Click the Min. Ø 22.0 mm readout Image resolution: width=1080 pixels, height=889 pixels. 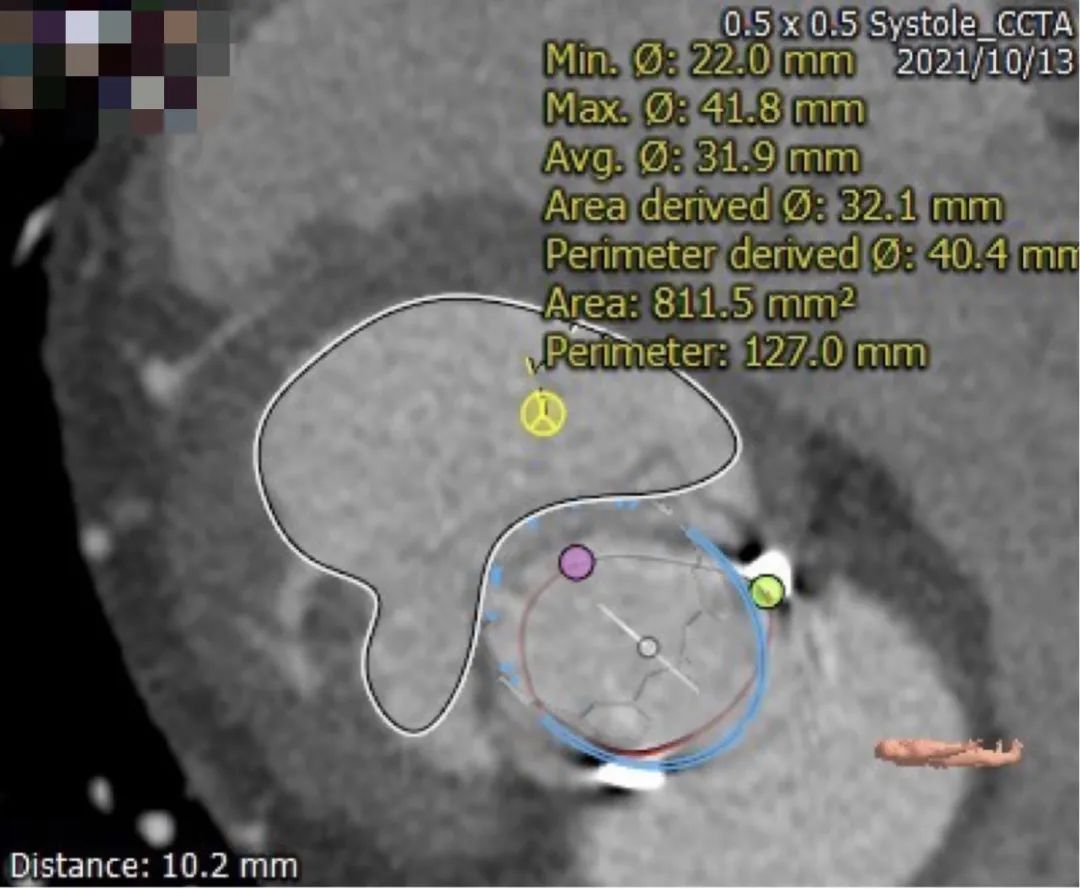(699, 62)
